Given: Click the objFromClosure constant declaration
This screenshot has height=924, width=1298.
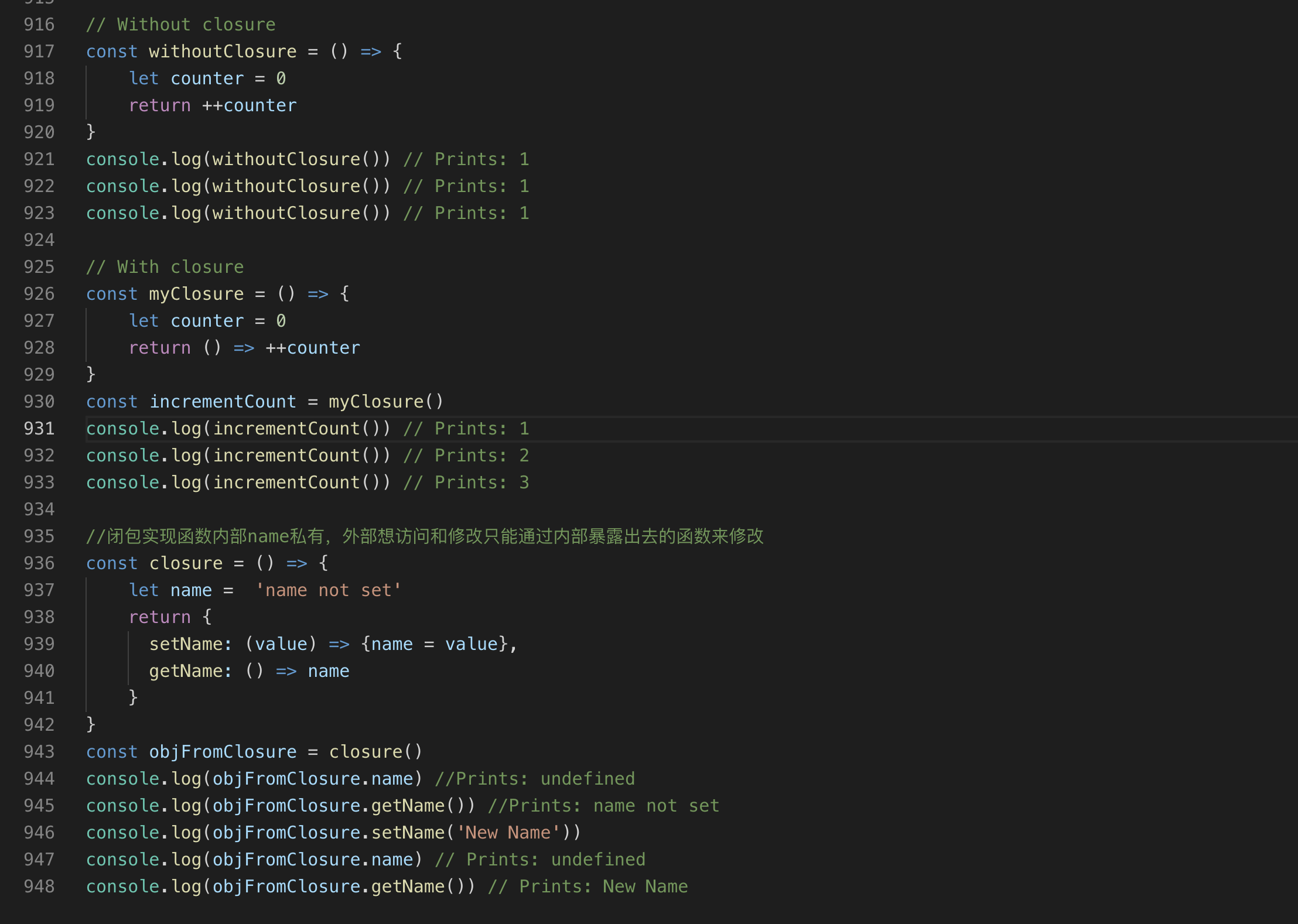Looking at the screenshot, I should (x=223, y=752).
